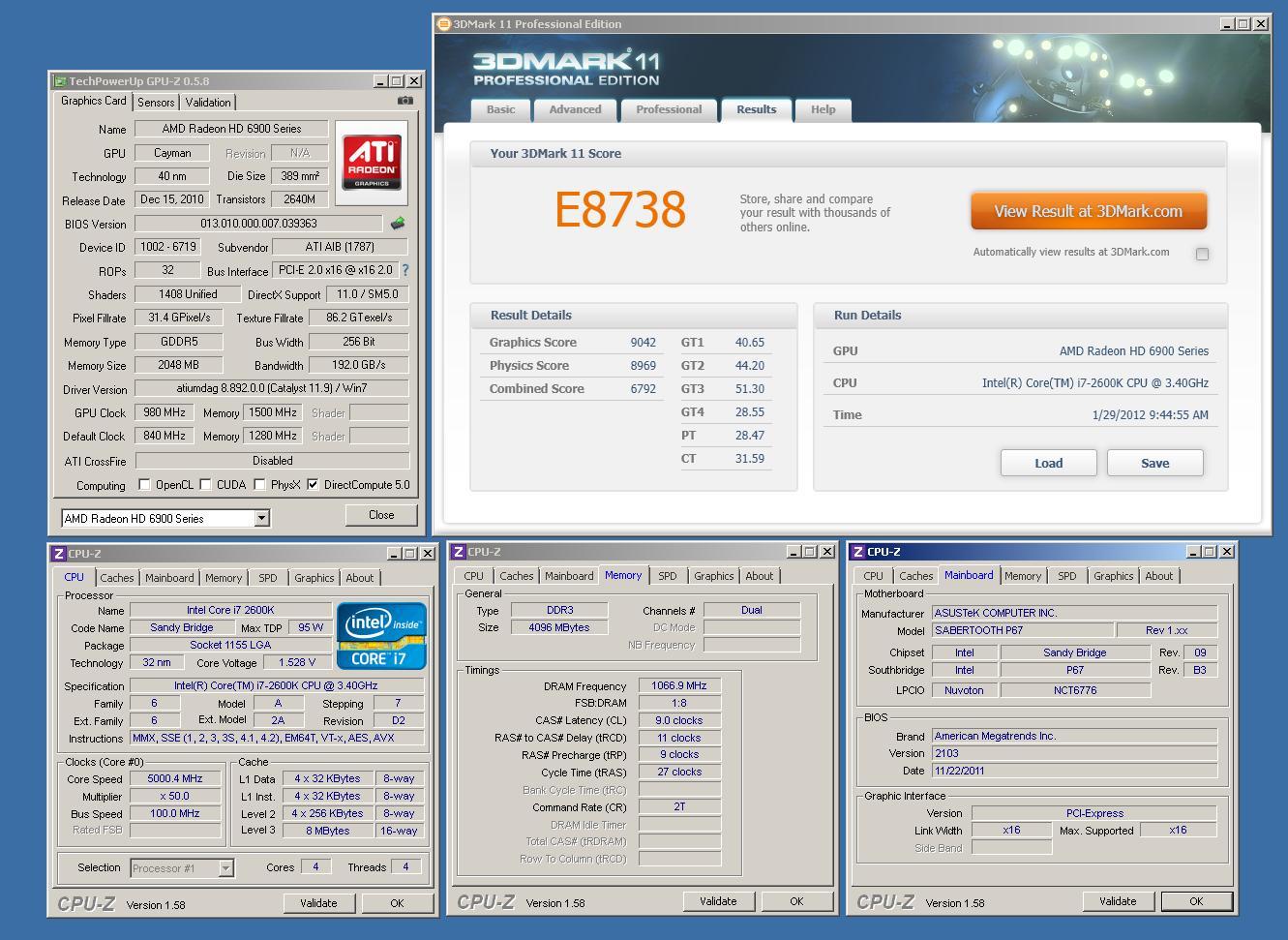This screenshot has width=1288, height=940.
Task: Enable the OpenCL checkbox in GPU-Z
Action: click(x=145, y=485)
